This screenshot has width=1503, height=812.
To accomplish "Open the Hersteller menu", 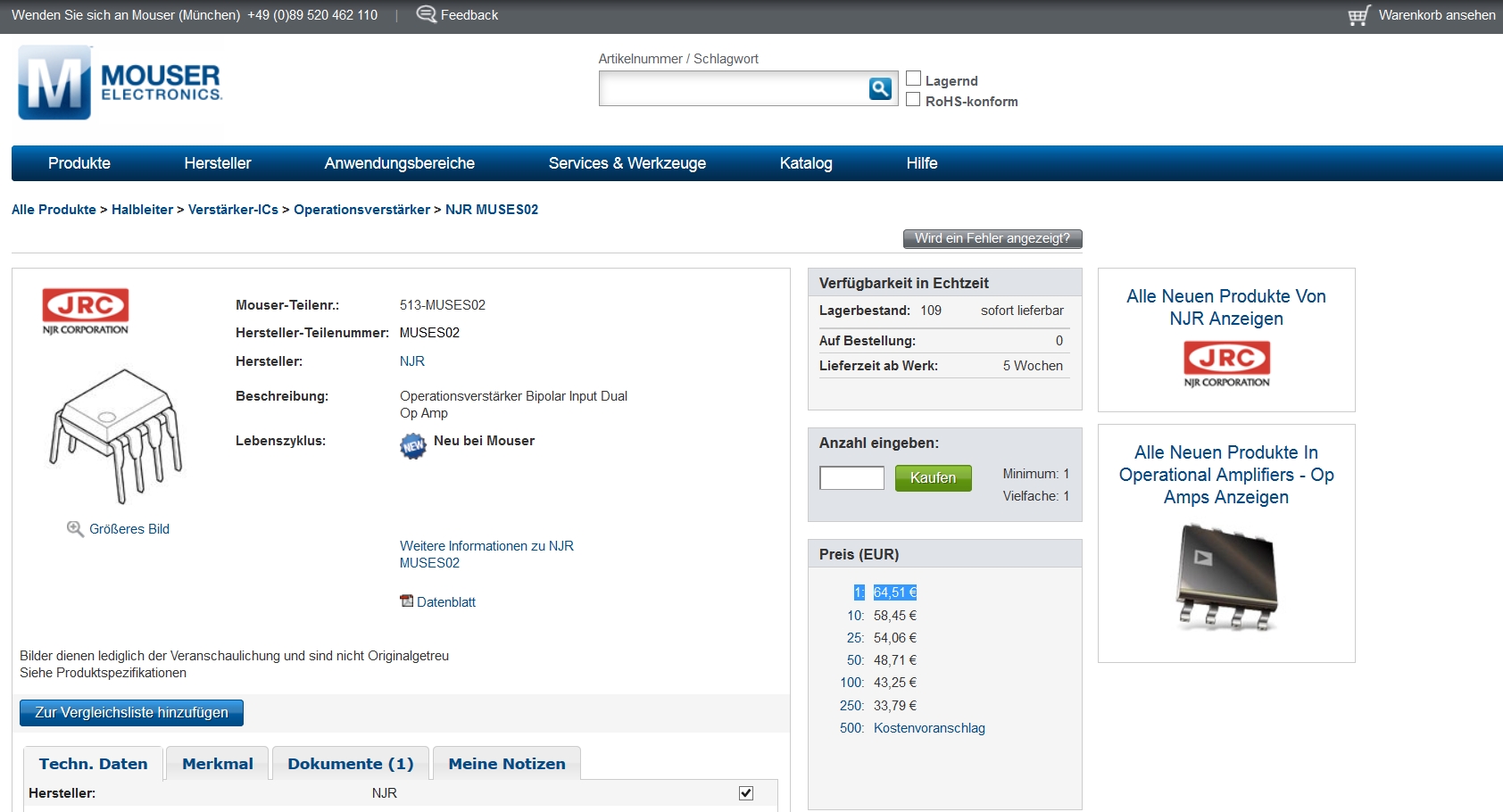I will 218,163.
